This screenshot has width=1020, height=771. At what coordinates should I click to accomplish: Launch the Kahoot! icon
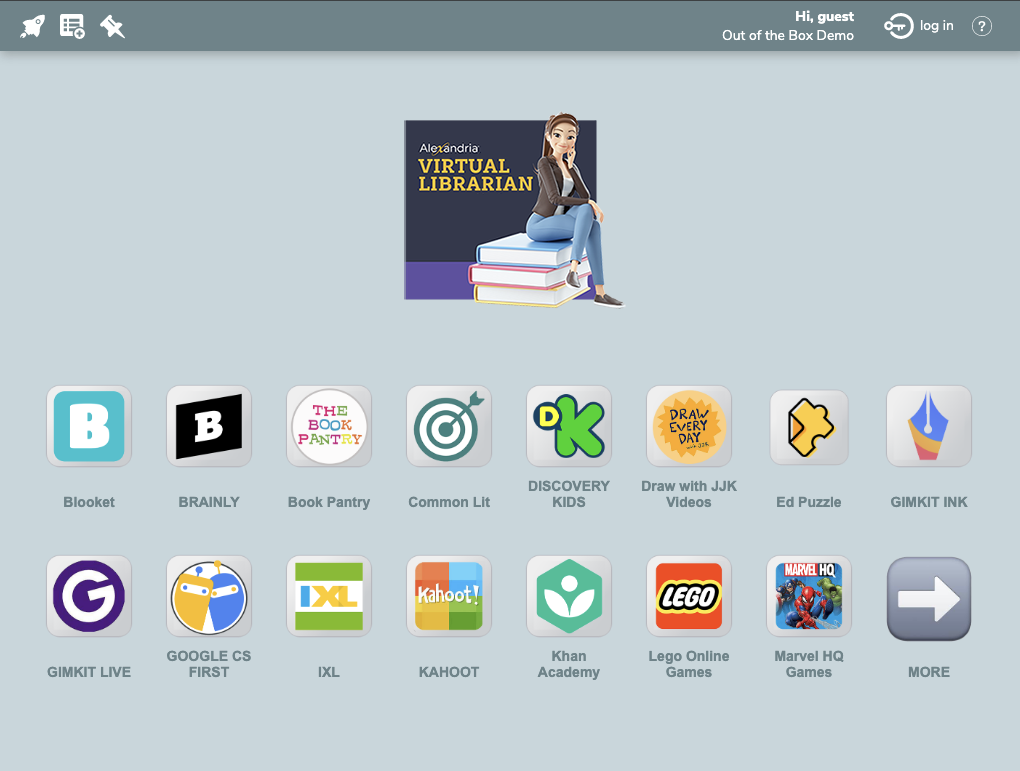point(449,596)
